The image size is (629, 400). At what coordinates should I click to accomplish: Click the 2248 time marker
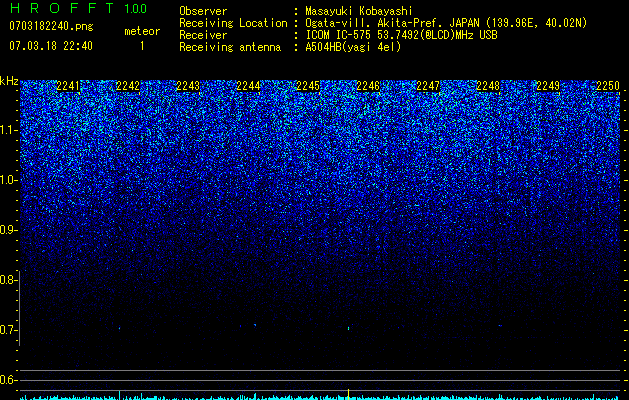tap(488, 86)
